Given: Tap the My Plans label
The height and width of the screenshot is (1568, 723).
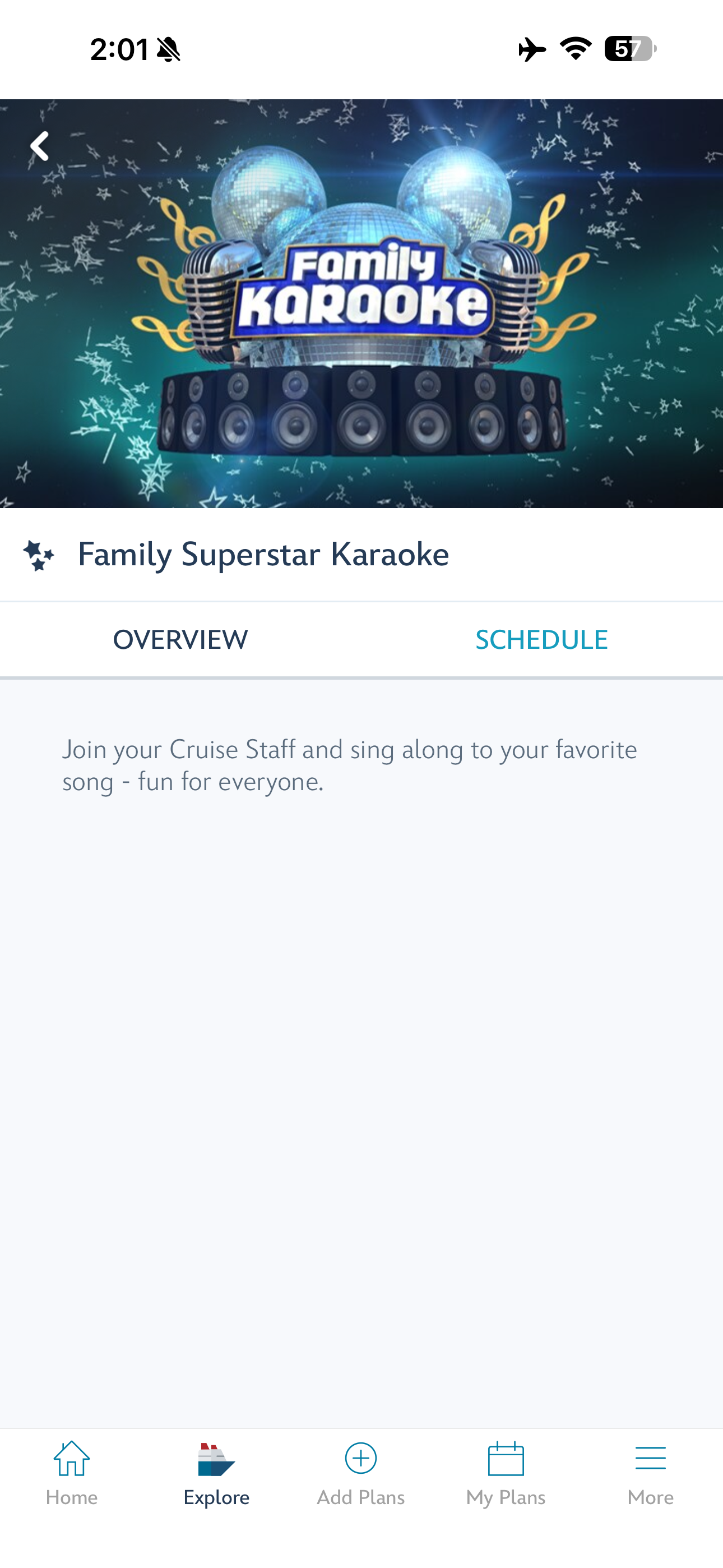Looking at the screenshot, I should (506, 1498).
